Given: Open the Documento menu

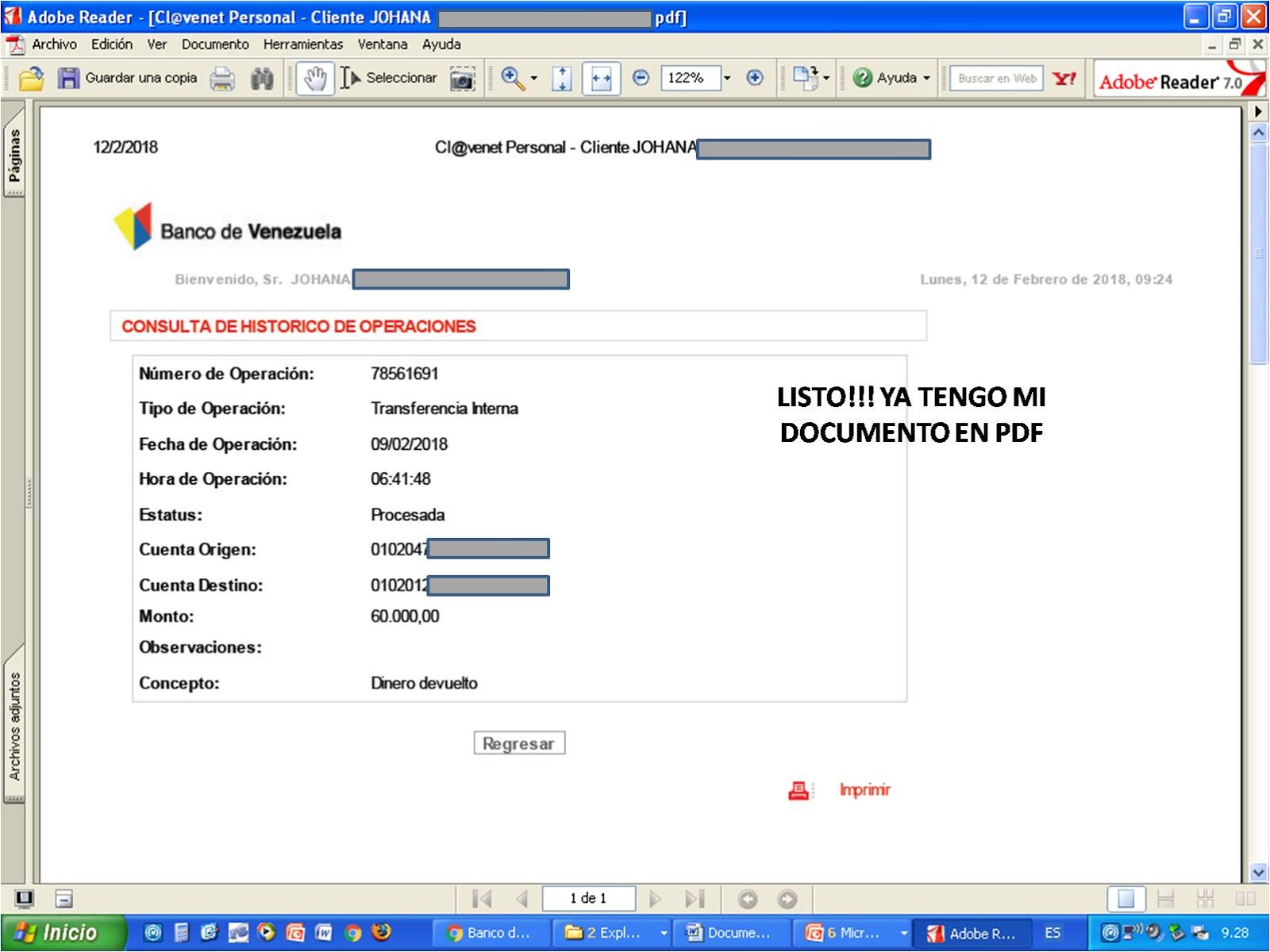Looking at the screenshot, I should [x=214, y=44].
